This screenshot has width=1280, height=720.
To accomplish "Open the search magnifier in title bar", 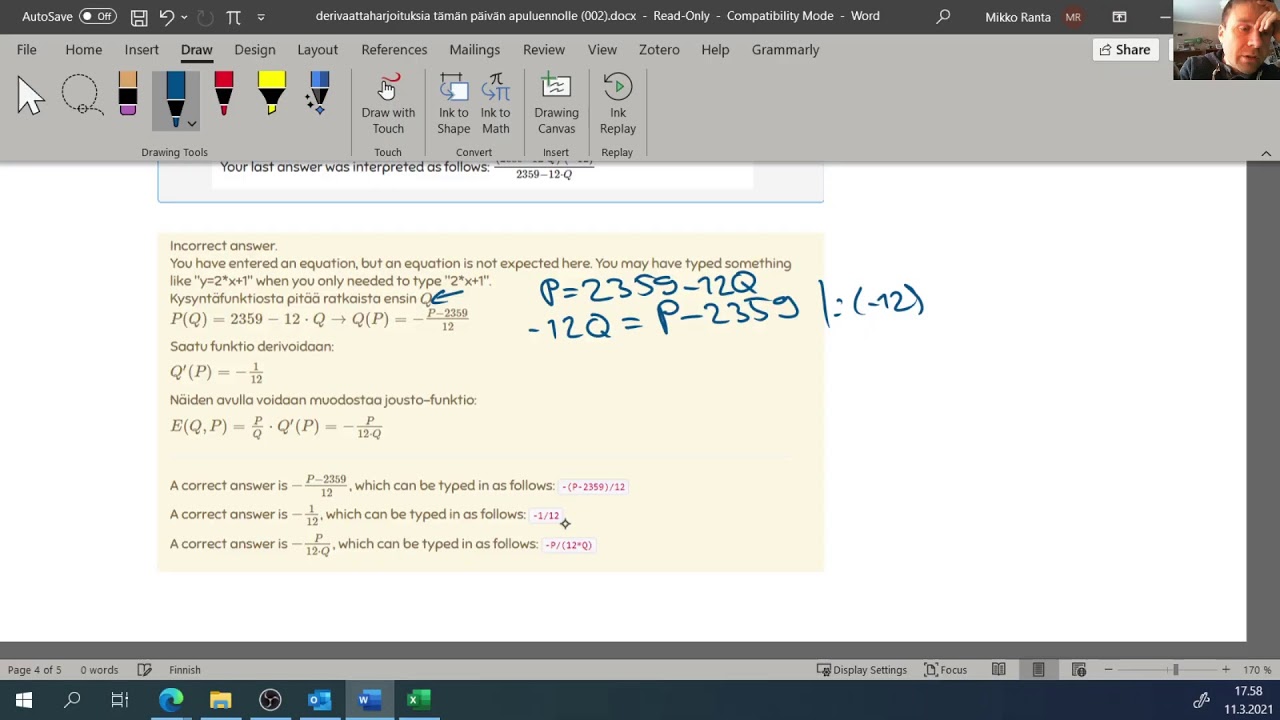I will click(x=943, y=17).
